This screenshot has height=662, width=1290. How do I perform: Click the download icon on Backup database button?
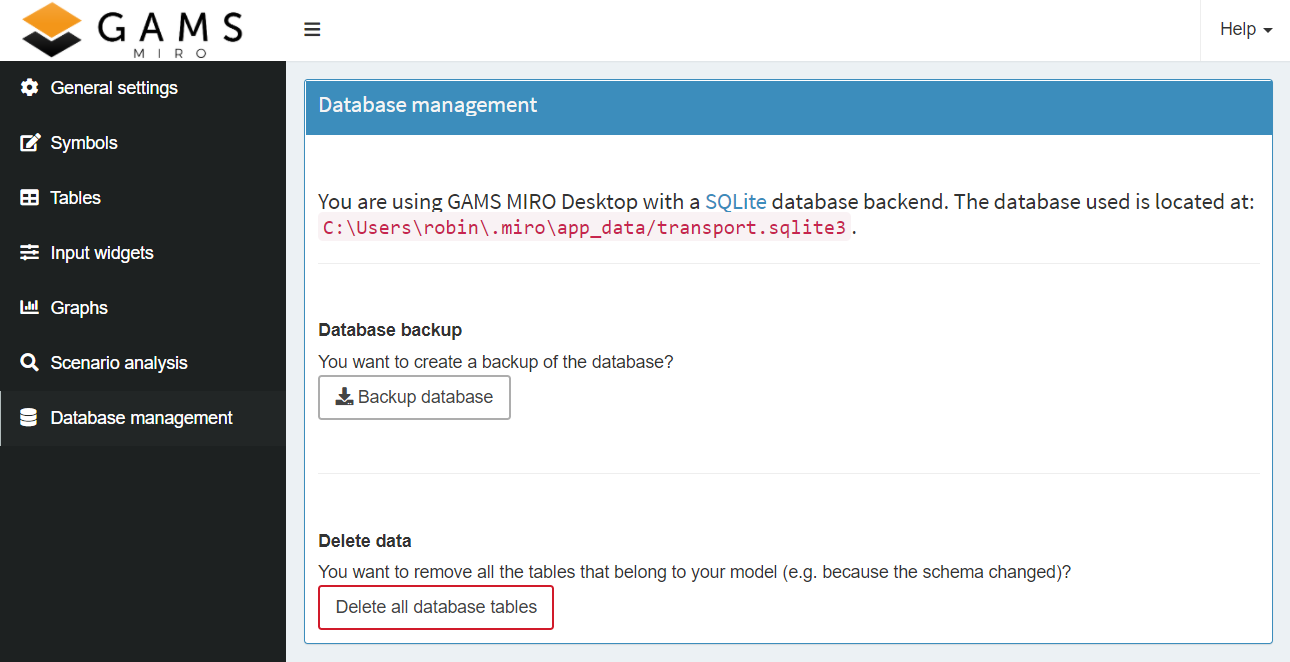pos(344,396)
